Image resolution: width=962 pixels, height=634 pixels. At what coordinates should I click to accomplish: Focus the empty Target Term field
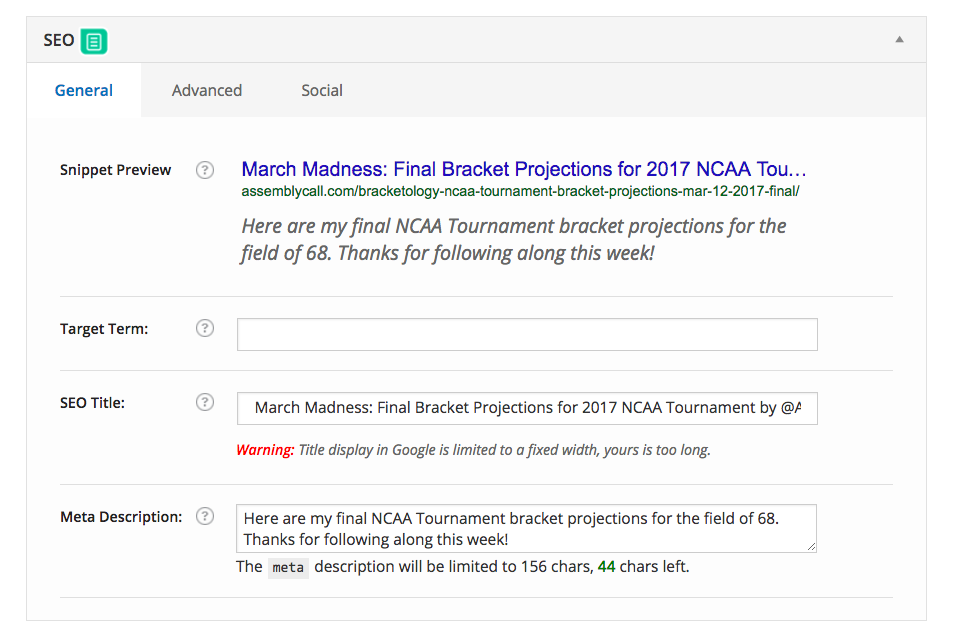527,334
